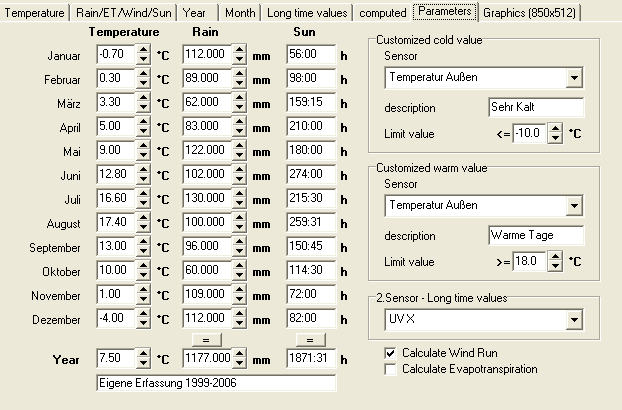
Task: Switch to the Temperature tab
Action: point(35,13)
